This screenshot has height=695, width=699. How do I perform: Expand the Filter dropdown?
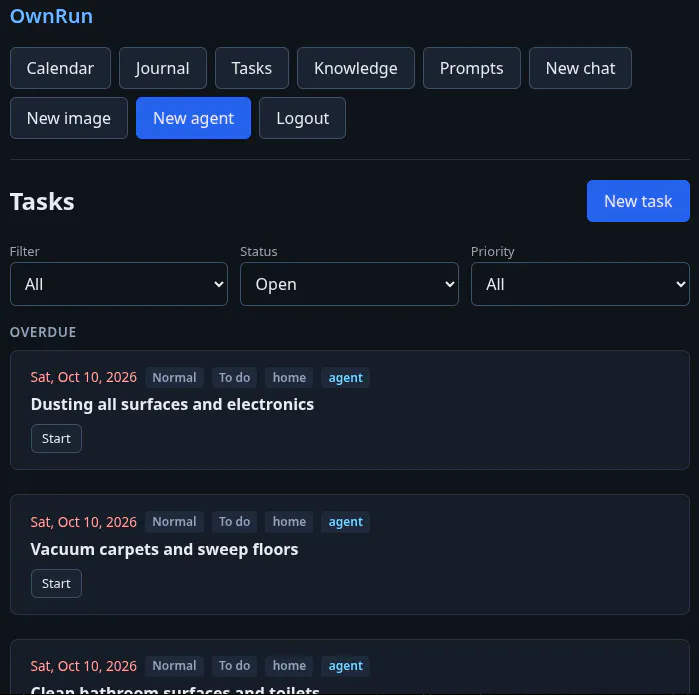pos(119,284)
